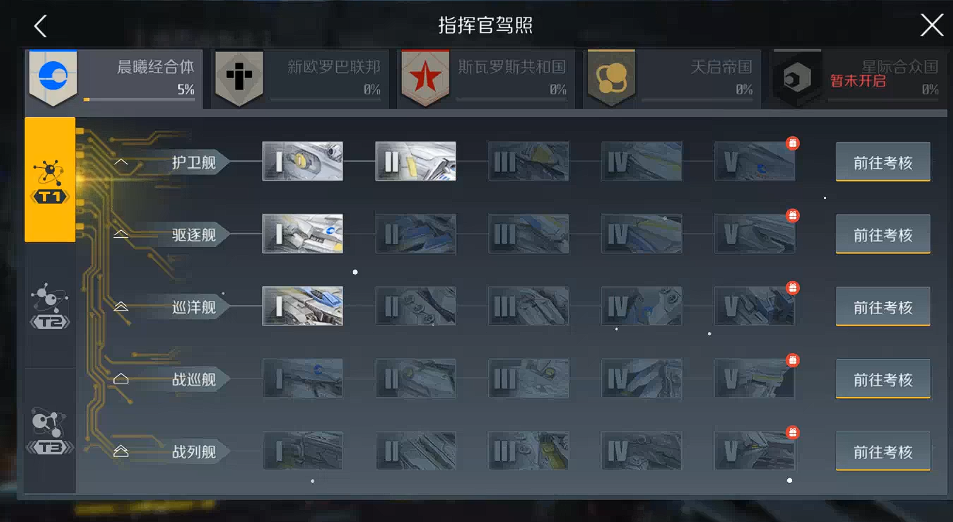This screenshot has height=522, width=953.
Task: Select 护卫舰 level II license thumbnail
Action: pos(416,162)
